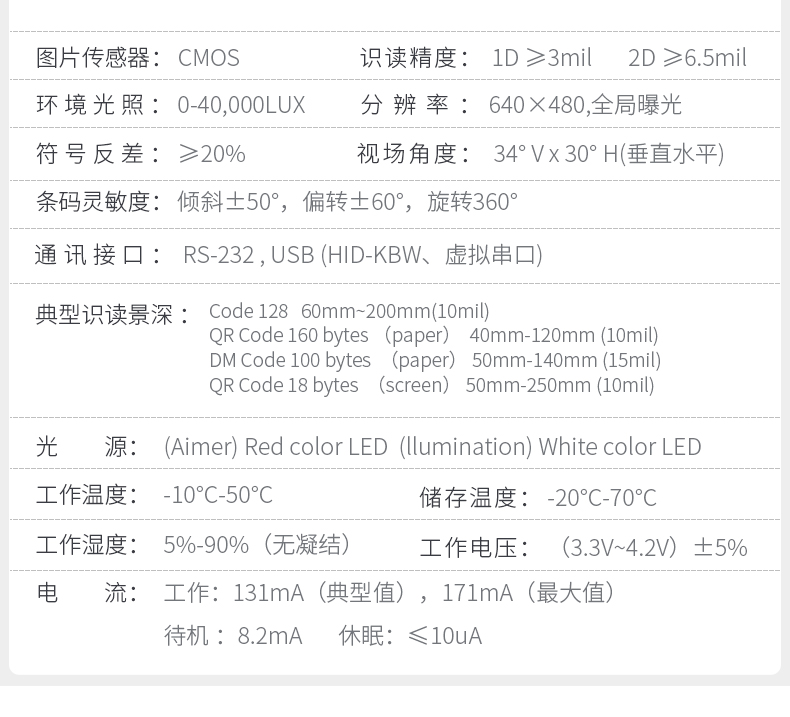This screenshot has height=717, width=790.
Task: Click the QR Code 18 bytes screen line
Action: [x=432, y=385]
